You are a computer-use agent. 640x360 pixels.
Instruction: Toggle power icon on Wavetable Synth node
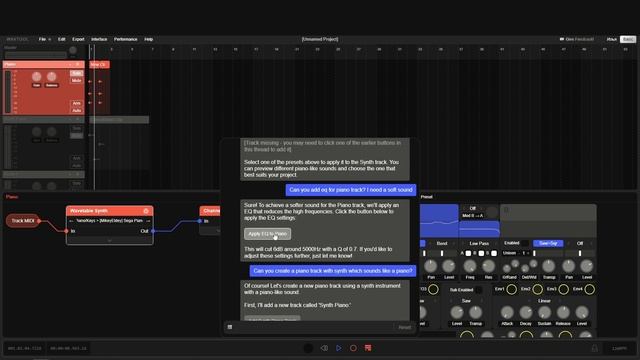[x=146, y=211]
